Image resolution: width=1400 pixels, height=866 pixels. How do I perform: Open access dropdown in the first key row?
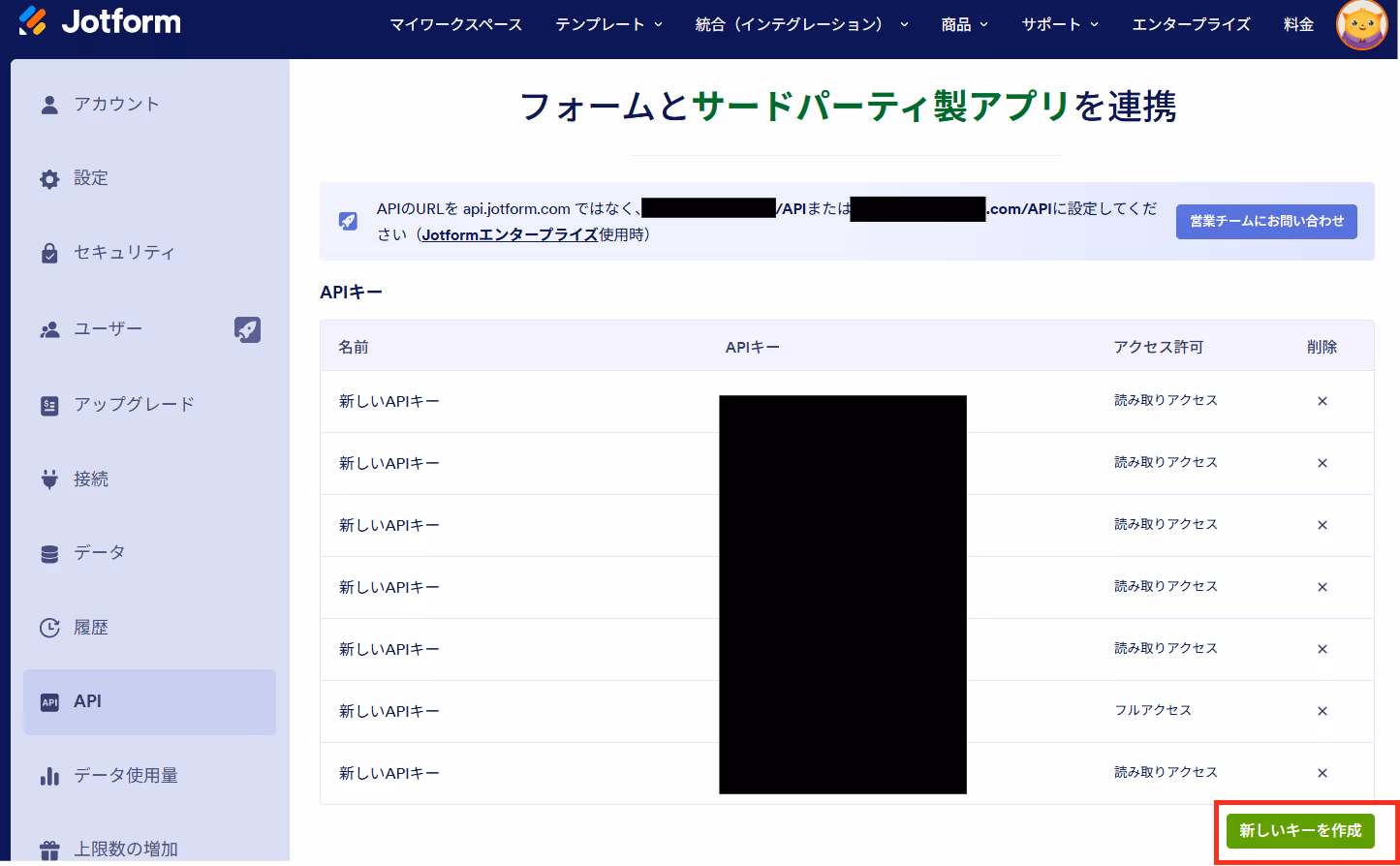(1166, 400)
